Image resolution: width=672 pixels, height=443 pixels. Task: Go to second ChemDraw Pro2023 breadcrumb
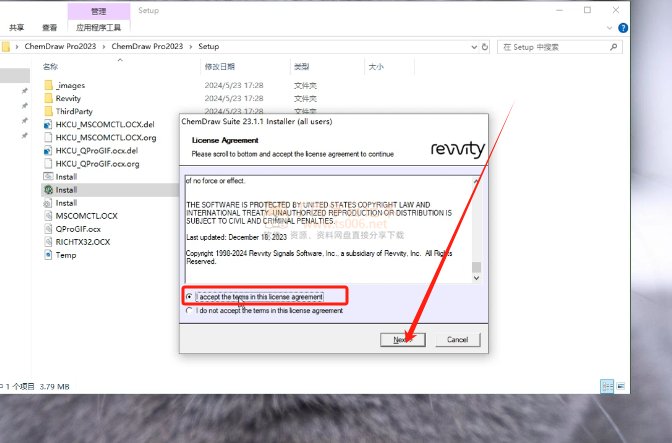[x=147, y=46]
